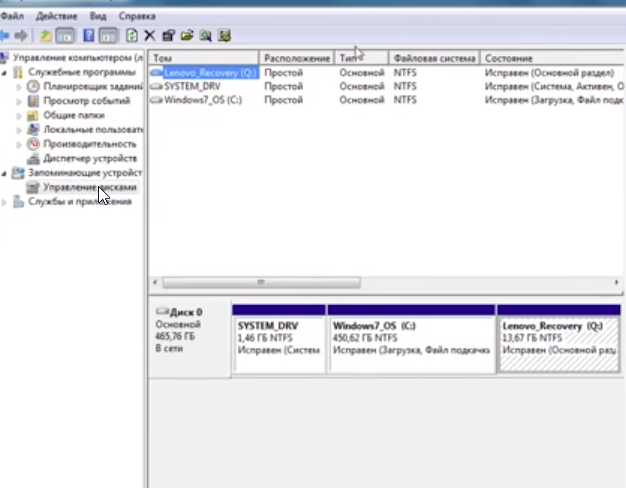Open the Файл menu
The image size is (626, 488).
click(x=12, y=16)
